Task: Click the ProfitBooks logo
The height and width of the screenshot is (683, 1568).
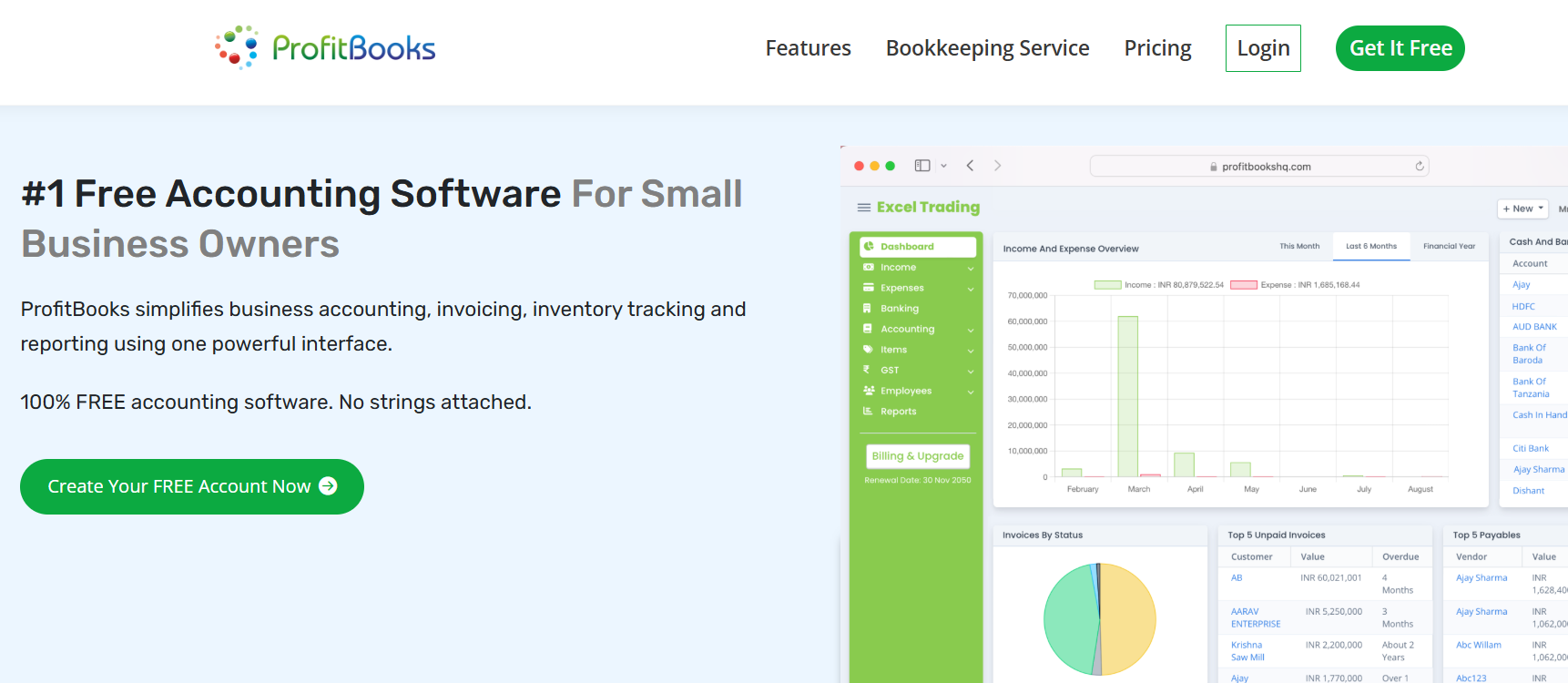Action: click(325, 47)
